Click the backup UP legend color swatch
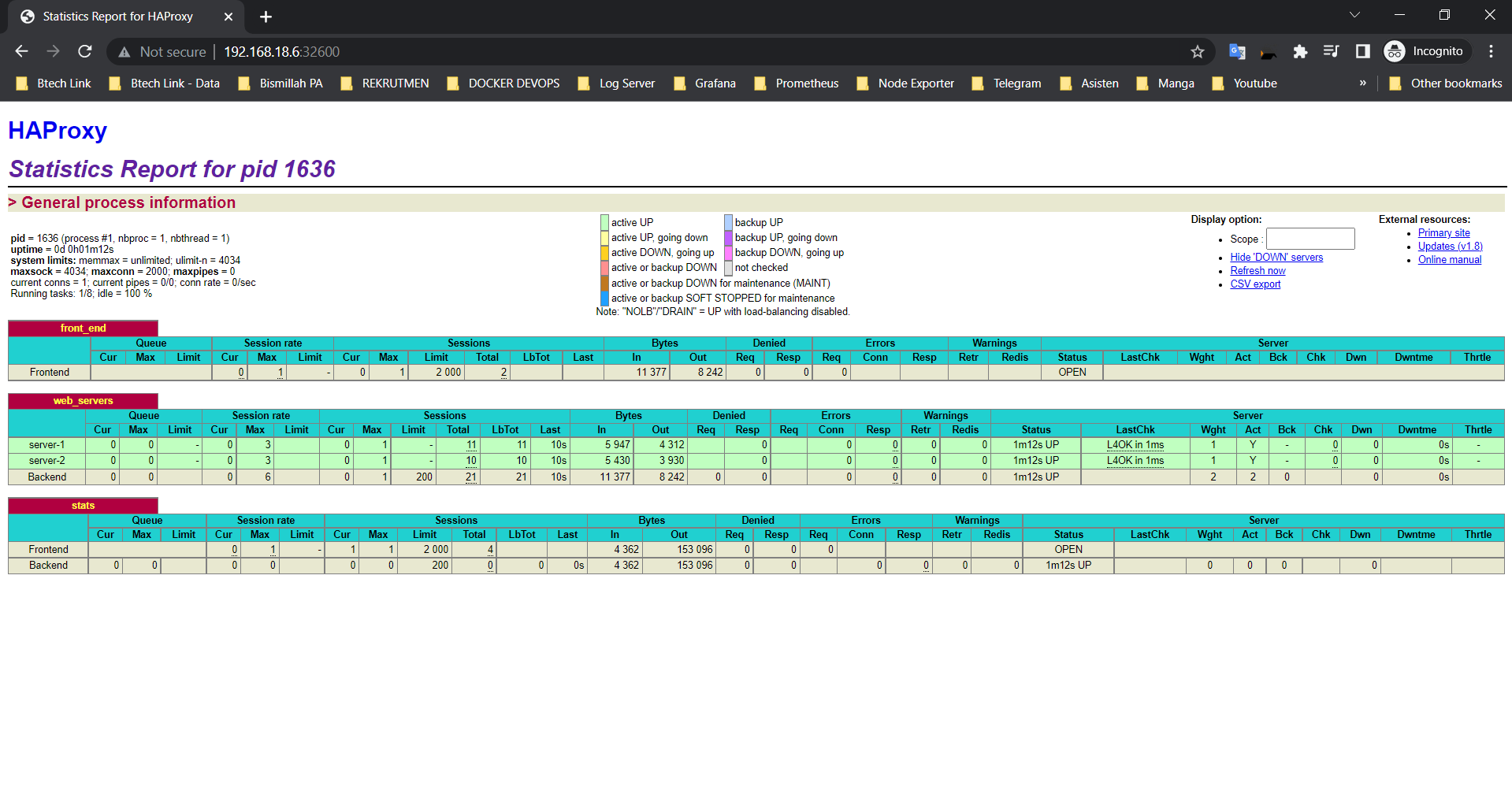Screen dimensions: 1512x809 pyautogui.click(x=728, y=222)
